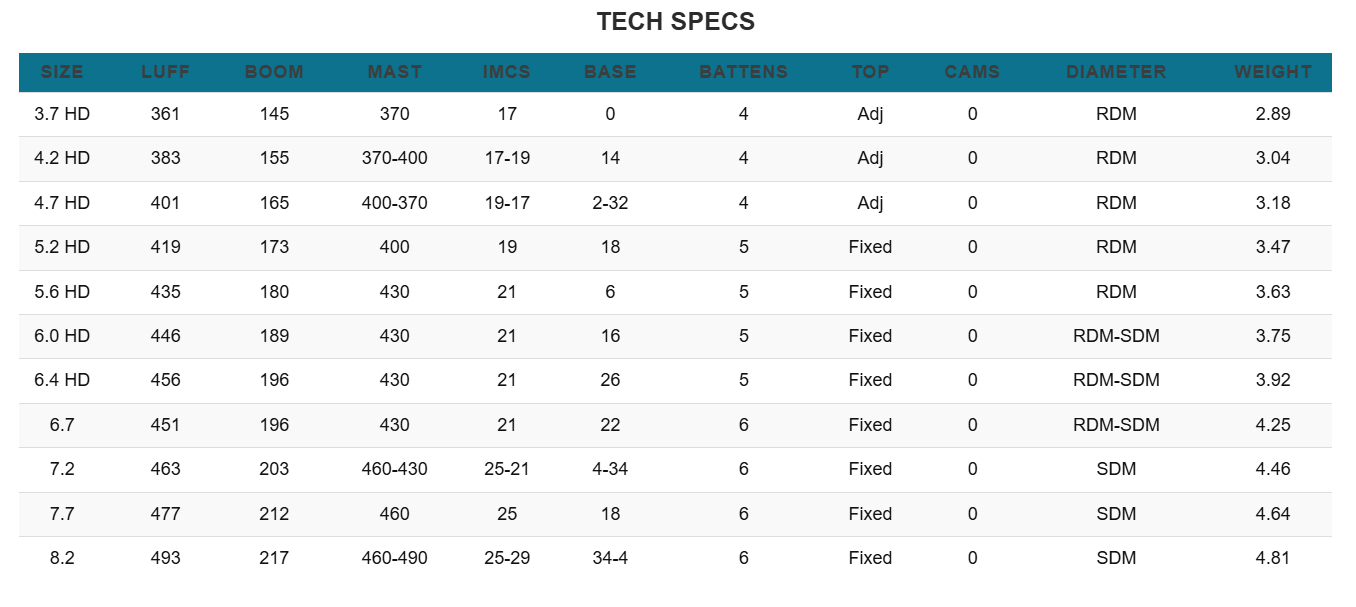Image resolution: width=1356 pixels, height=607 pixels.
Task: Click the DIAMETER column header
Action: pos(1116,72)
